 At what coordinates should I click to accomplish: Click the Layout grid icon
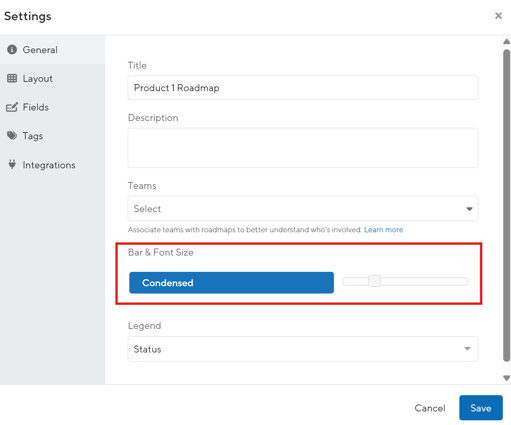tap(12, 78)
